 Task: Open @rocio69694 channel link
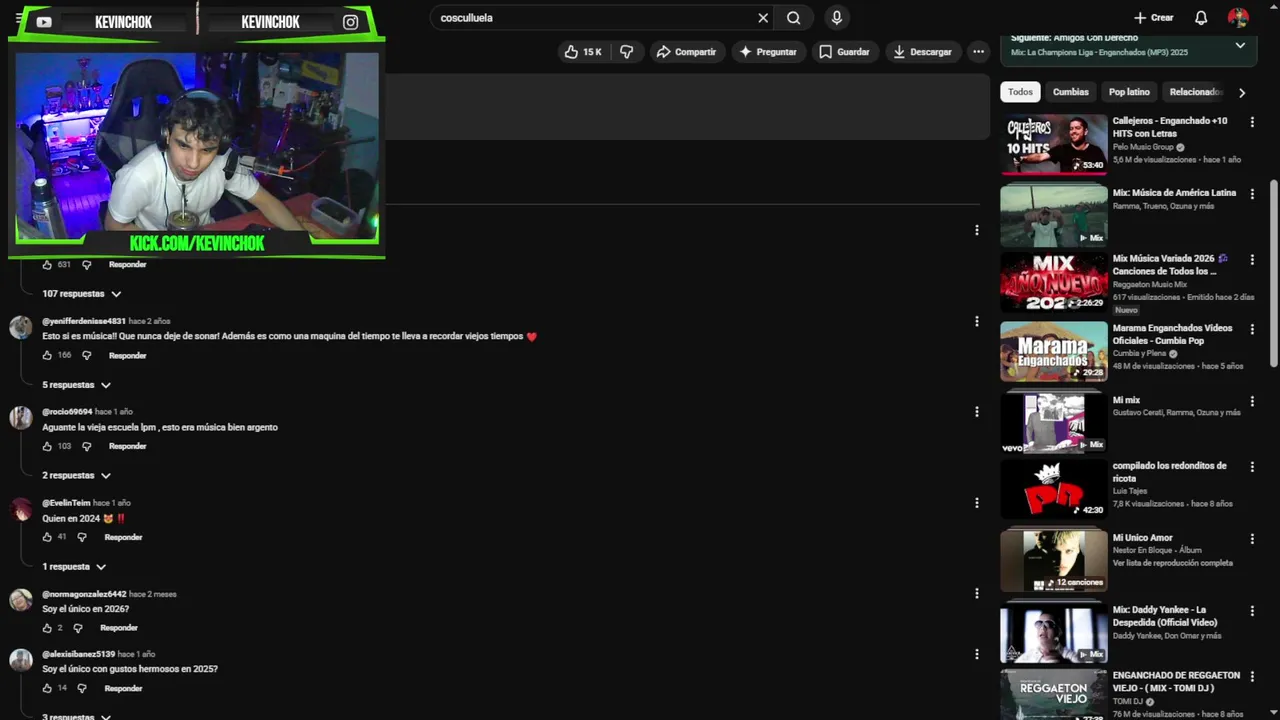[67, 412]
